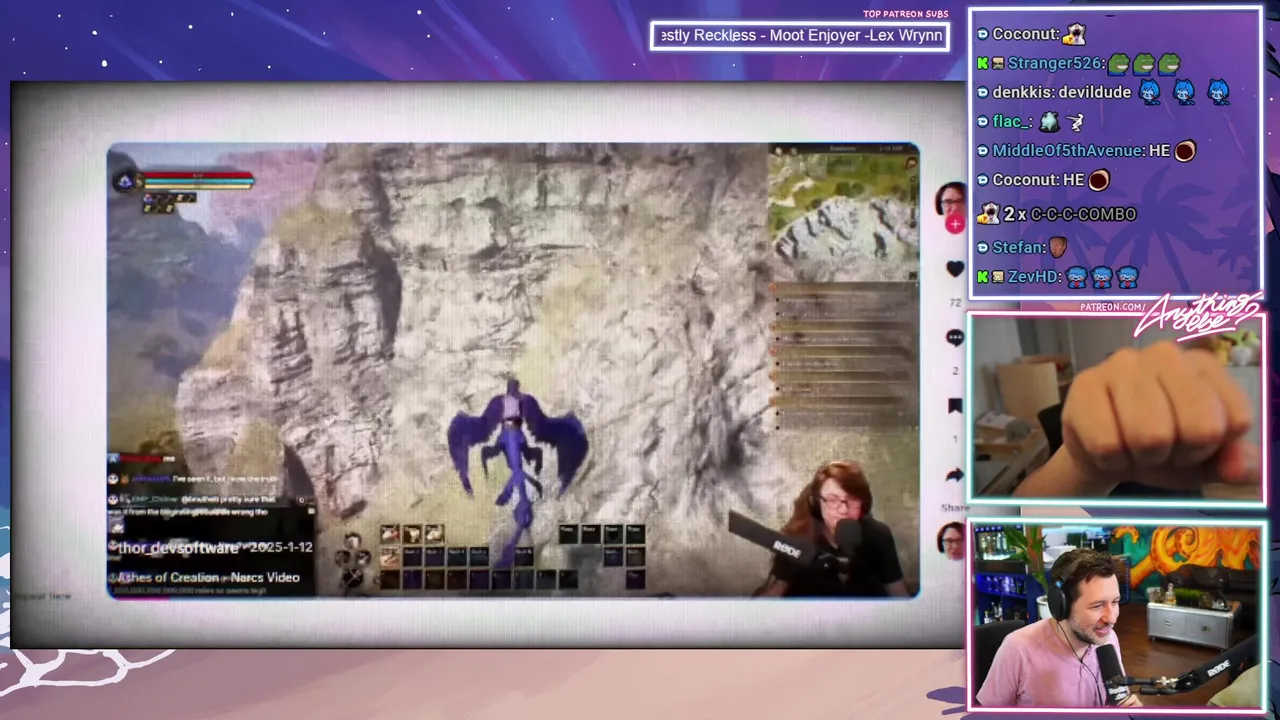Click ZevHD username in stream chat
The height and width of the screenshot is (720, 1280).
[x=1032, y=277]
